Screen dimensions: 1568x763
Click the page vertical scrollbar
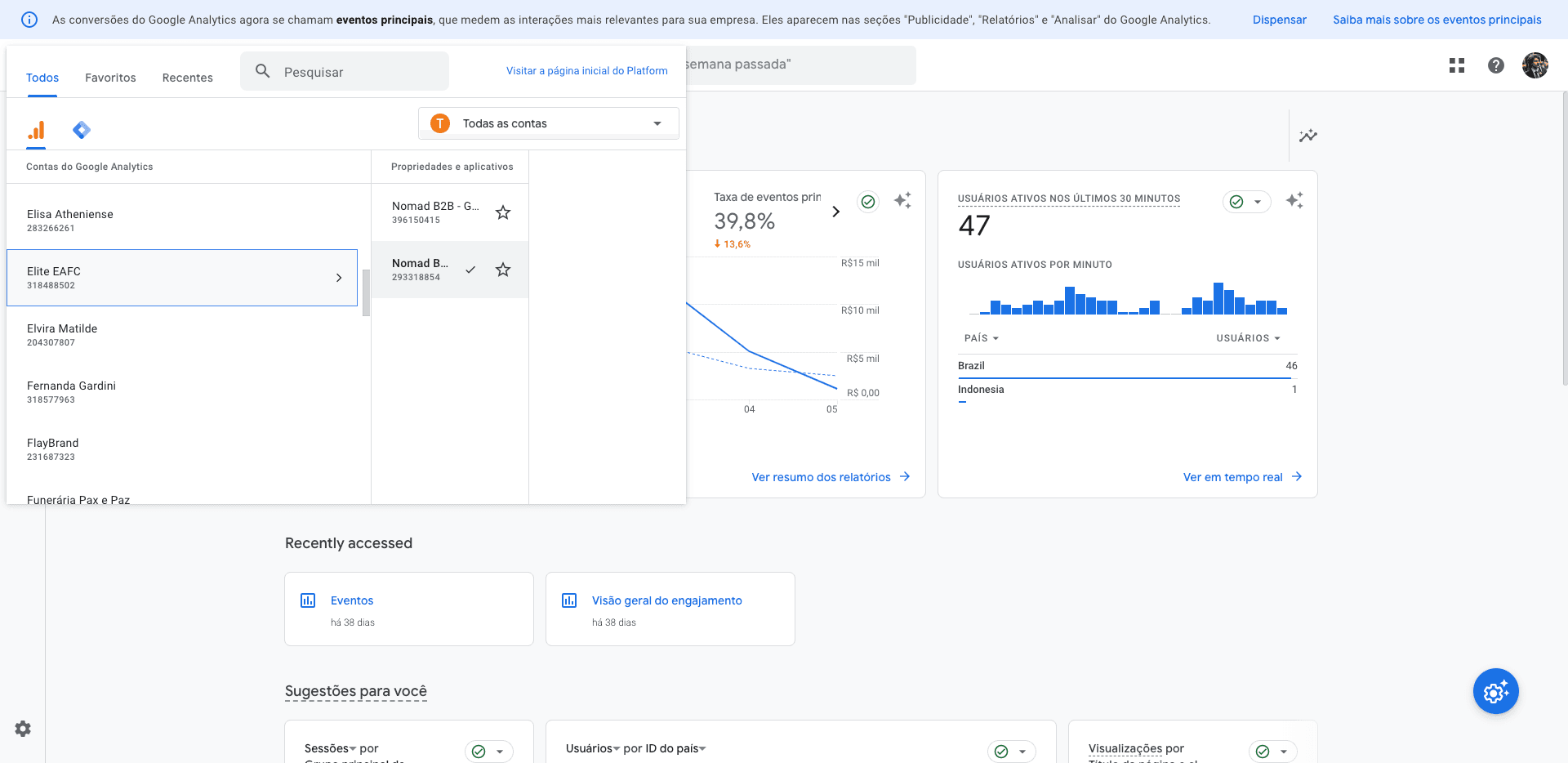pyautogui.click(x=1564, y=237)
